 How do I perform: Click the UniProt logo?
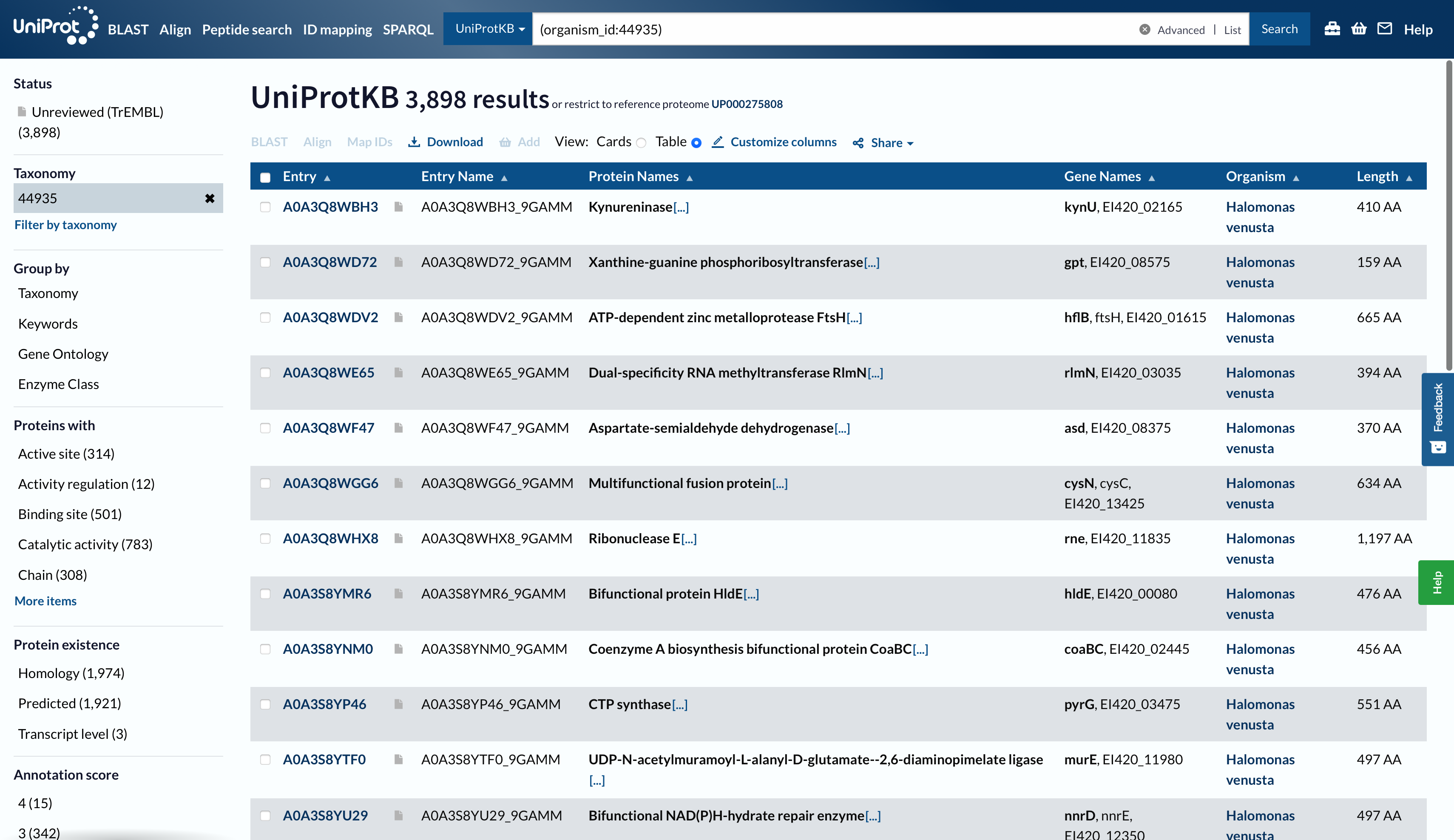tap(55, 26)
